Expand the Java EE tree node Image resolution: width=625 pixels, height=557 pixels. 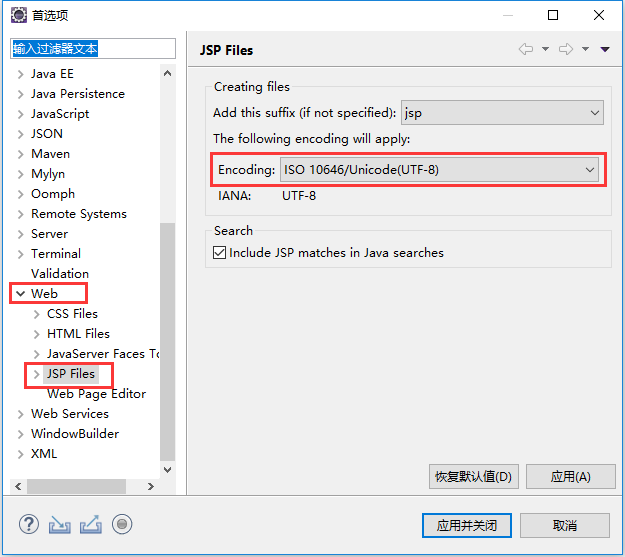21,74
